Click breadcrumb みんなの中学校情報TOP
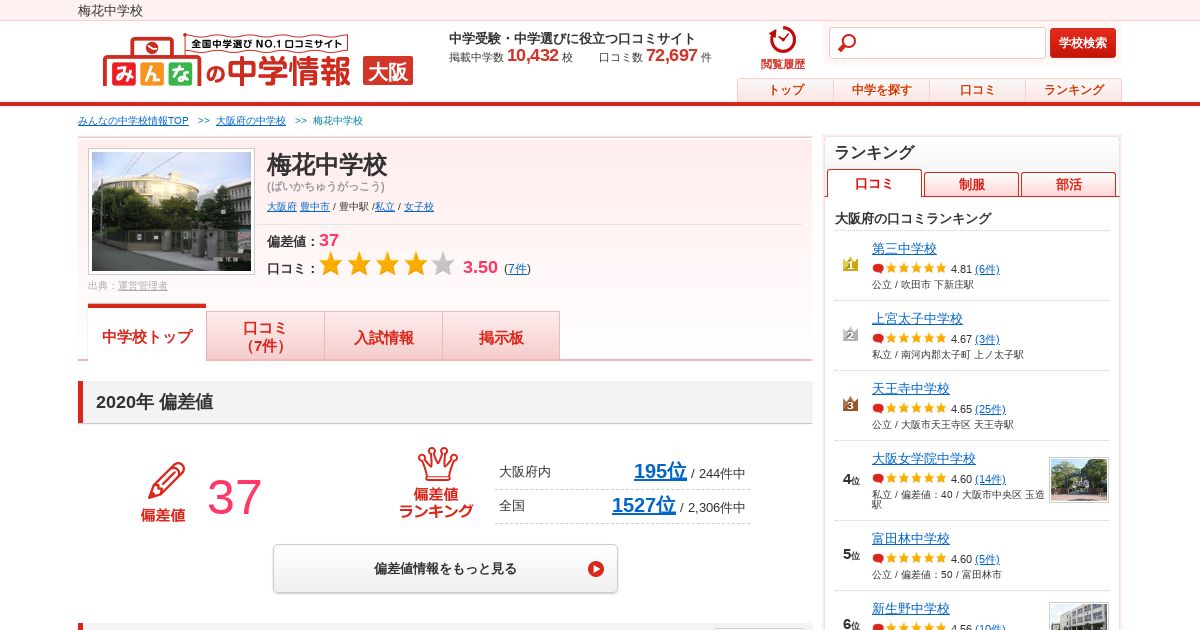1200x630 pixels. pos(133,120)
